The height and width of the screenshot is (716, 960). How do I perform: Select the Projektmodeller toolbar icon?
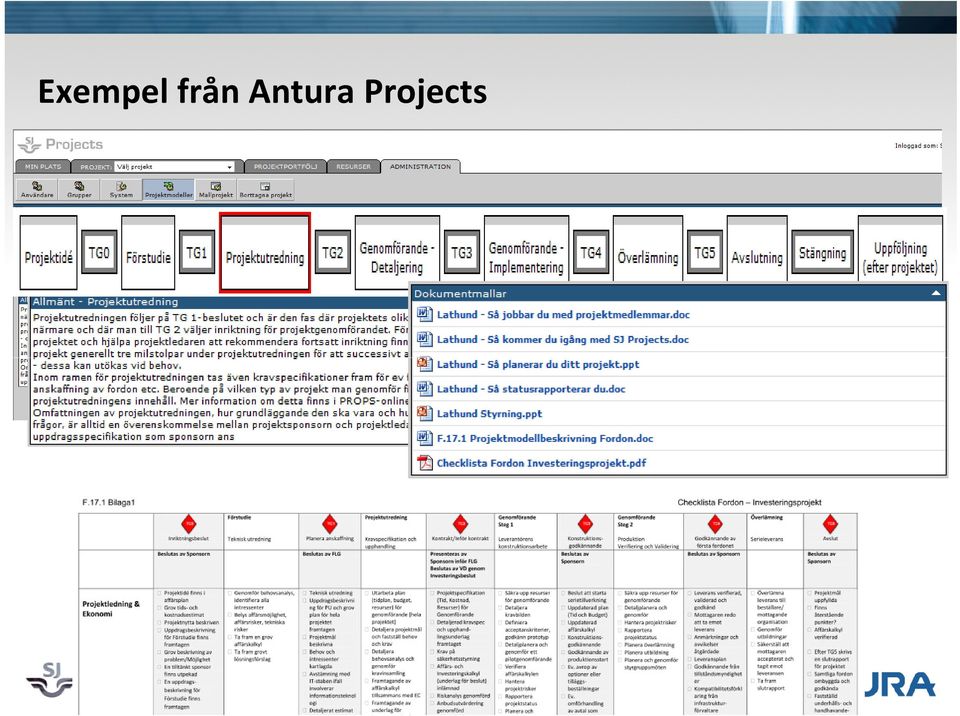coord(168,189)
